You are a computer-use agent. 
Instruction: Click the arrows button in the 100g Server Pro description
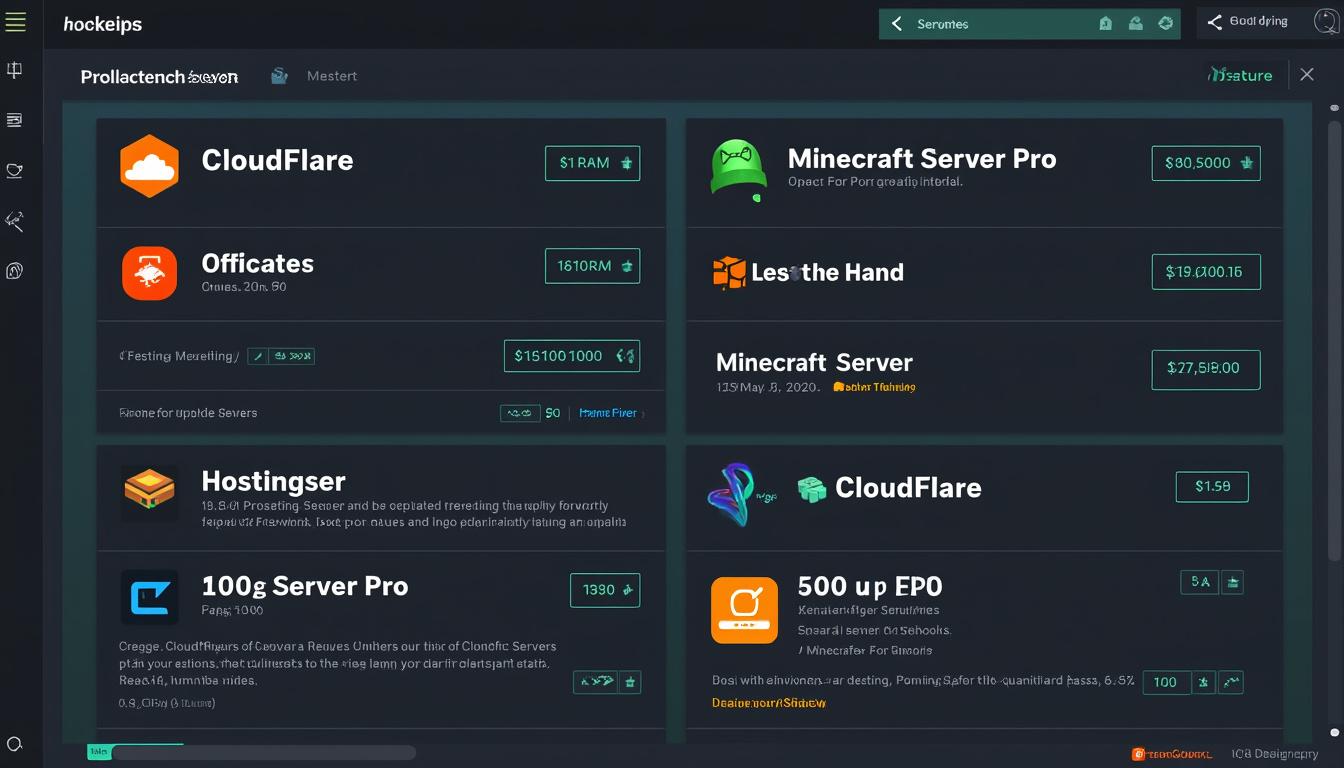[x=595, y=682]
